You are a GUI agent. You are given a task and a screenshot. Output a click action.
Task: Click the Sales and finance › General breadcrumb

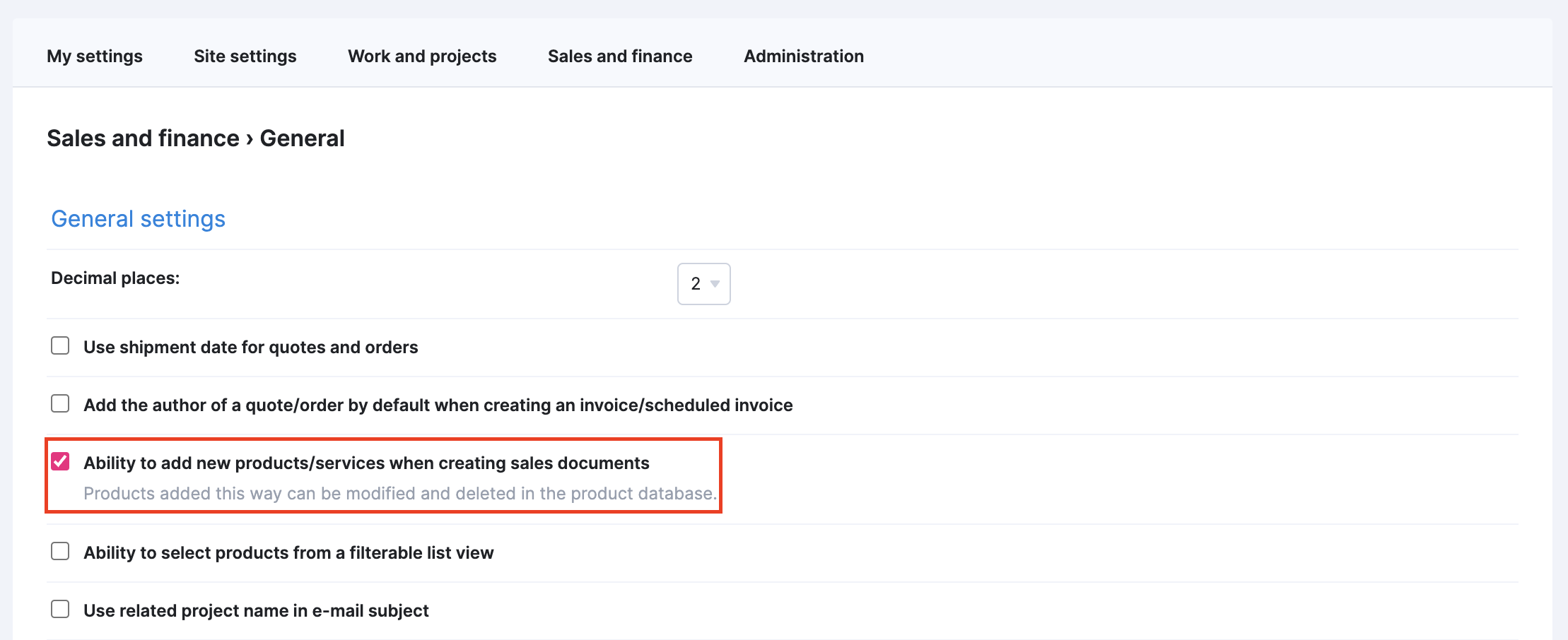(196, 138)
